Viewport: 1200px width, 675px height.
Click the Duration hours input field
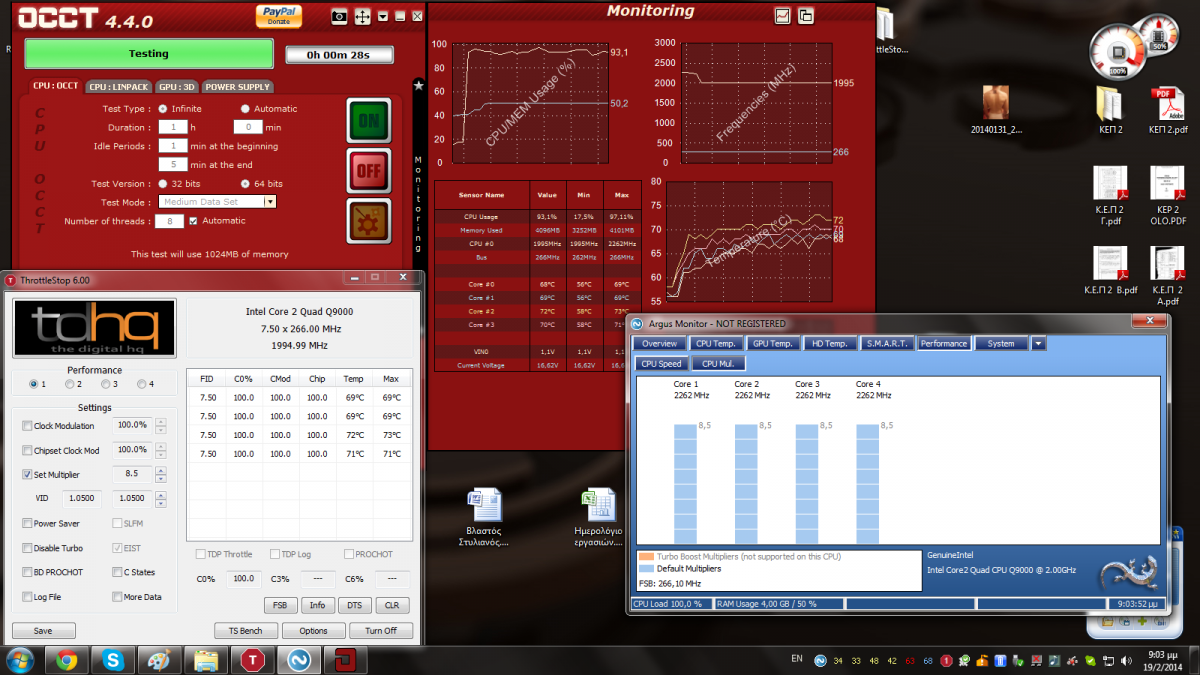click(173, 127)
